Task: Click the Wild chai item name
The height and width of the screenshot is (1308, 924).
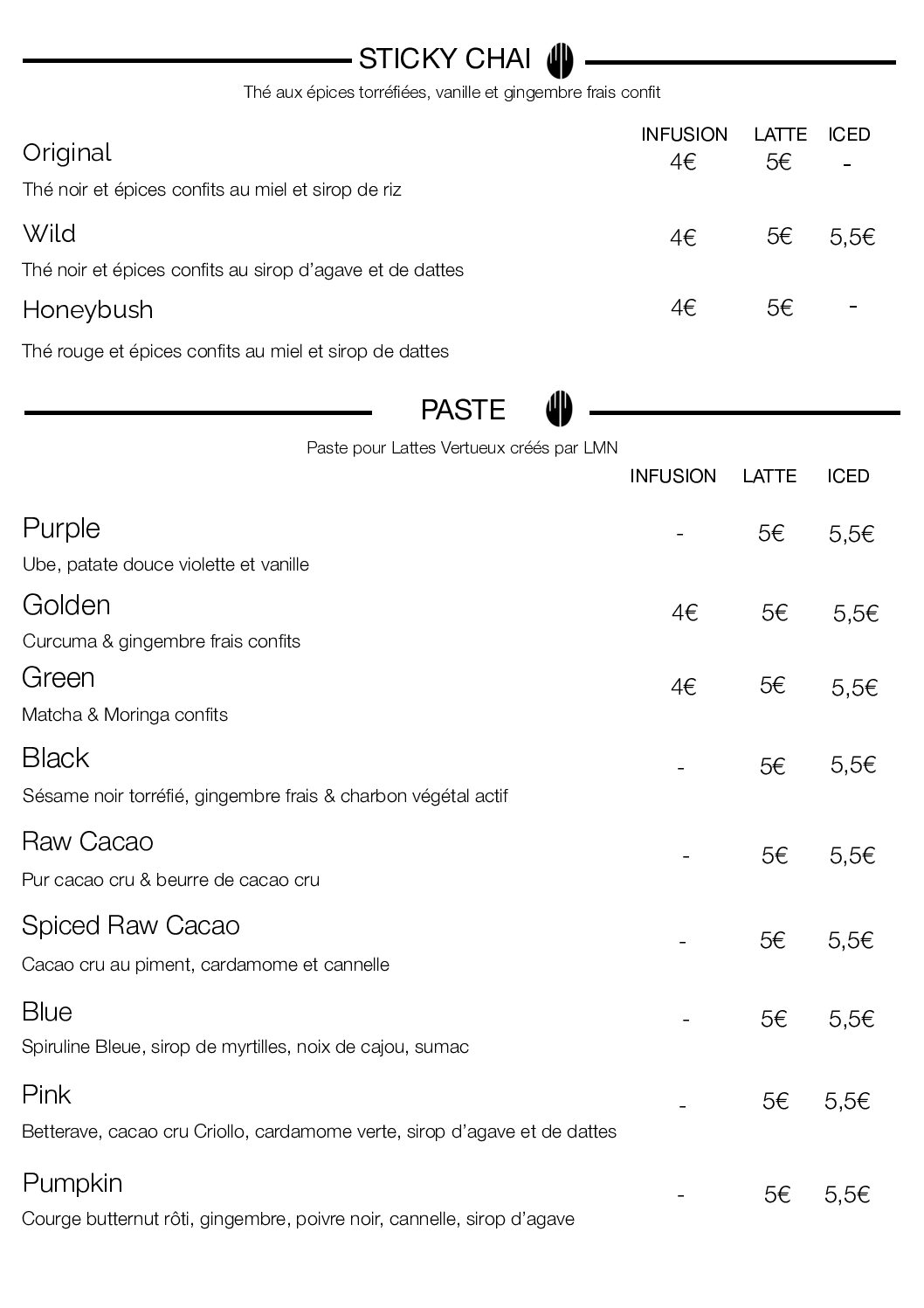Action: tap(49, 234)
